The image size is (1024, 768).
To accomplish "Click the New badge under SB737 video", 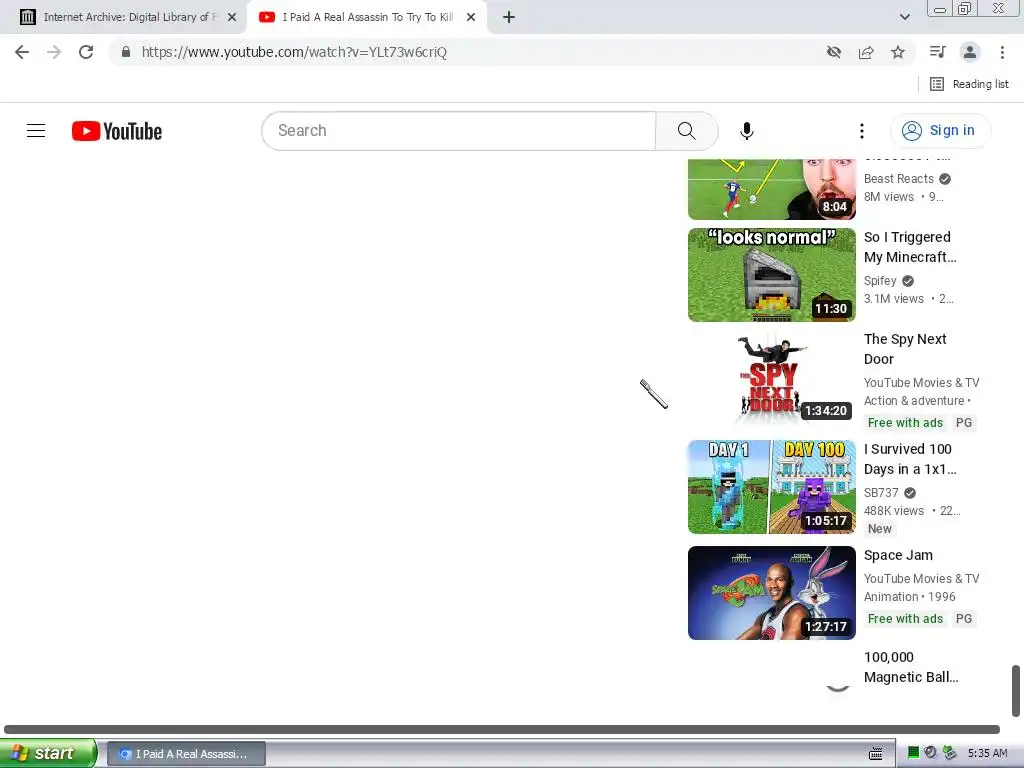I will tap(880, 529).
